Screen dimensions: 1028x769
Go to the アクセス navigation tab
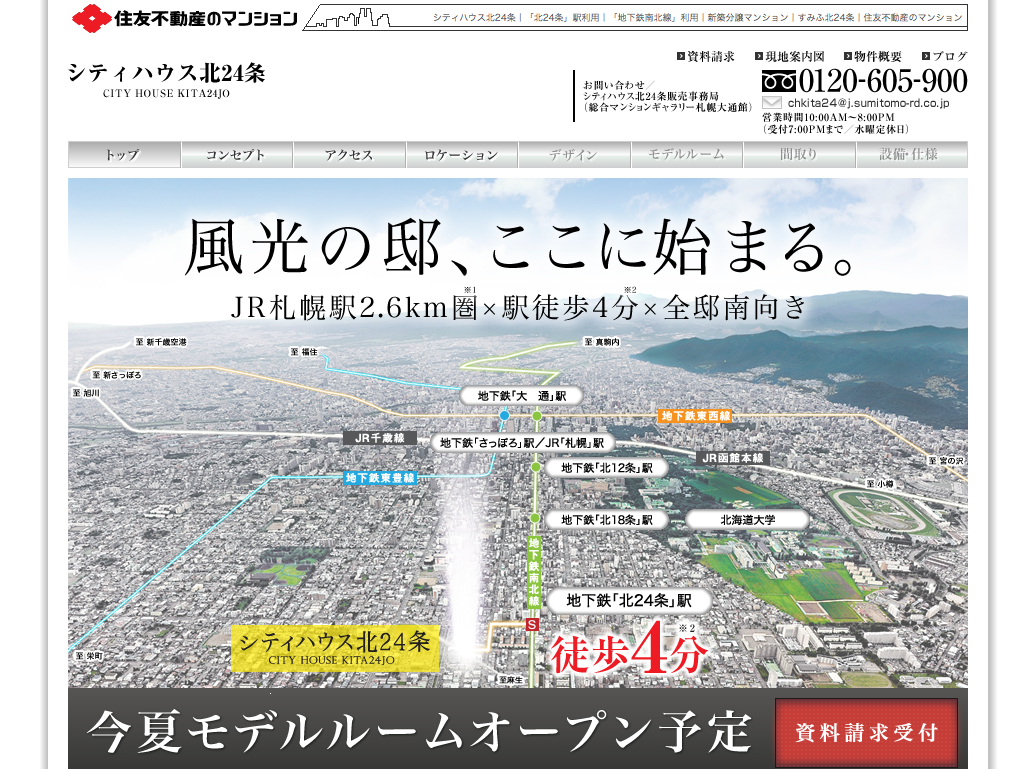349,155
